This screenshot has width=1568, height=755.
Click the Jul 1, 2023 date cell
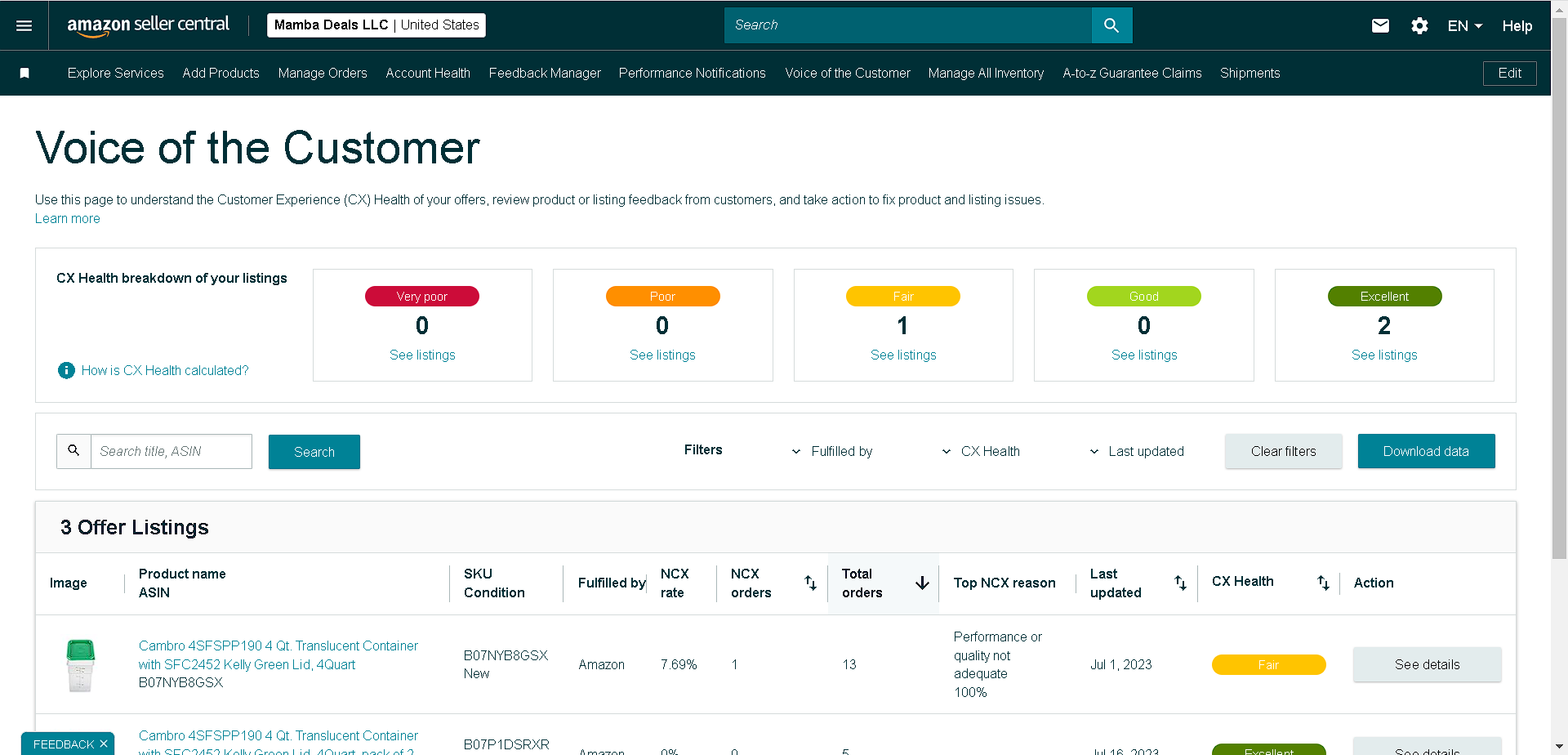tap(1121, 664)
